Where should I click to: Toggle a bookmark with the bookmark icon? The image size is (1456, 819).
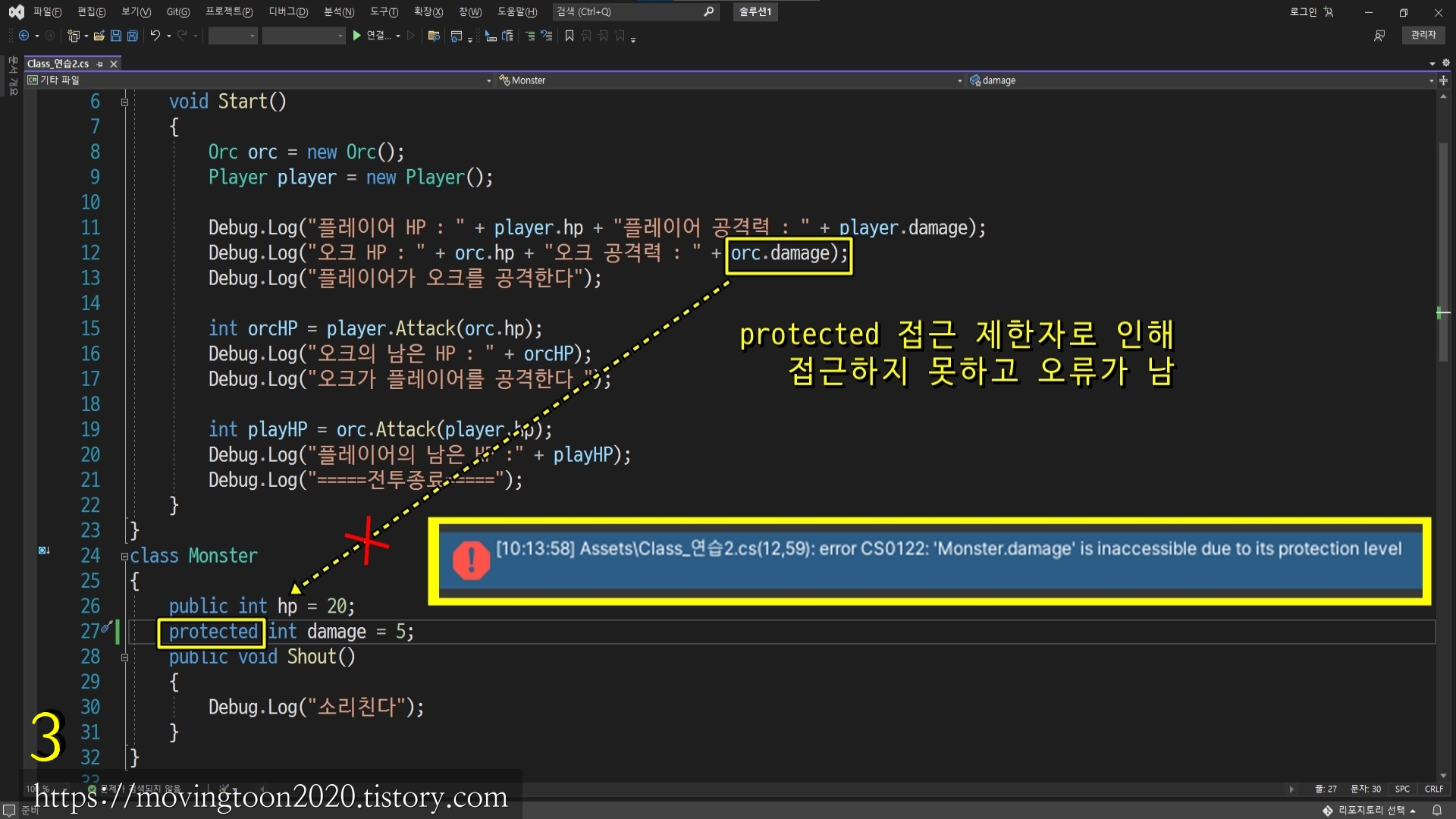point(570,36)
